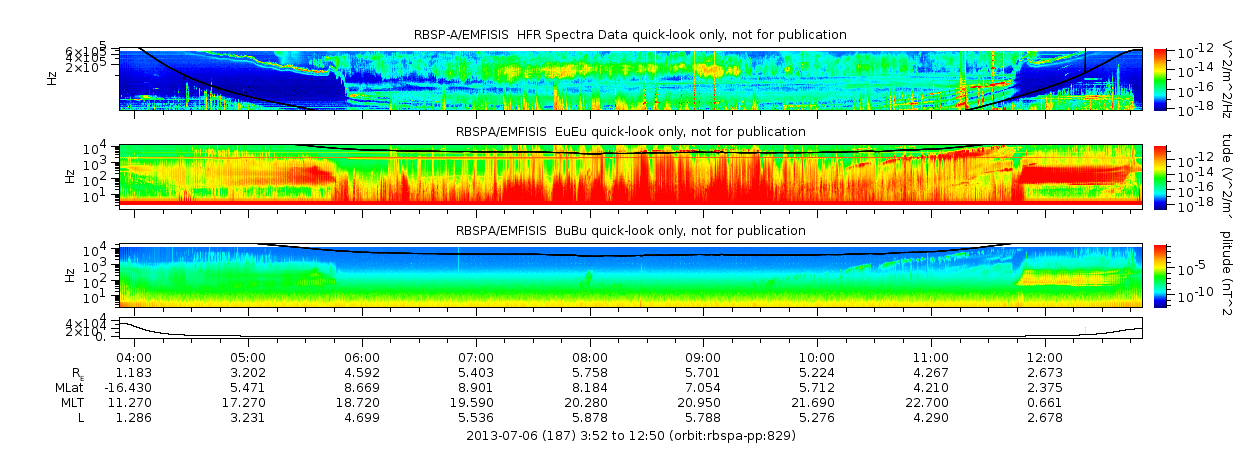
Task: Click the date and orbit caption text
Action: (x=631, y=436)
